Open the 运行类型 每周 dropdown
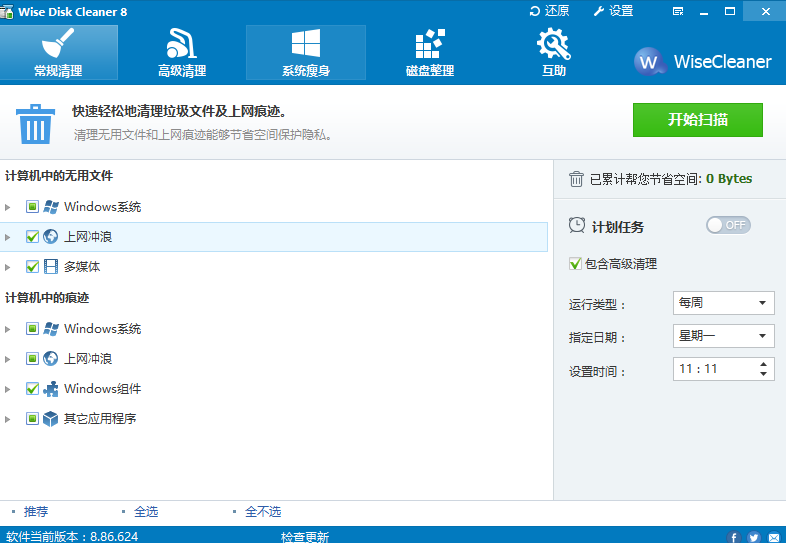The image size is (786, 543). pyautogui.click(x=724, y=303)
